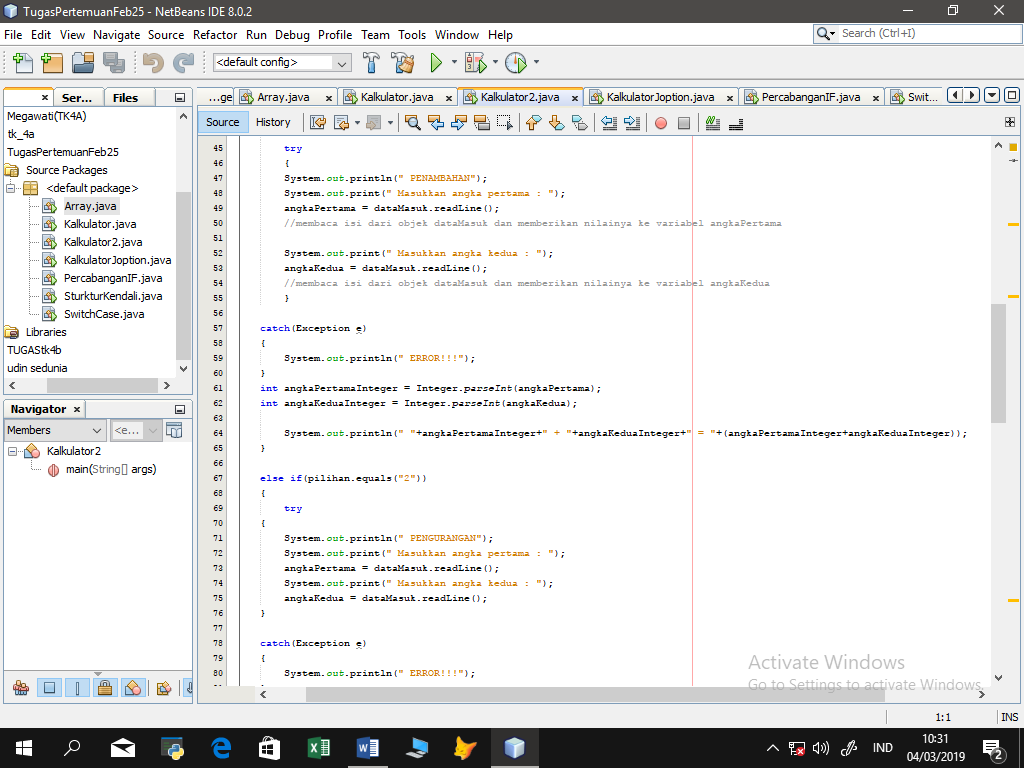Maximize editor window button
Viewport: 1024px width, 768px height.
(1012, 95)
